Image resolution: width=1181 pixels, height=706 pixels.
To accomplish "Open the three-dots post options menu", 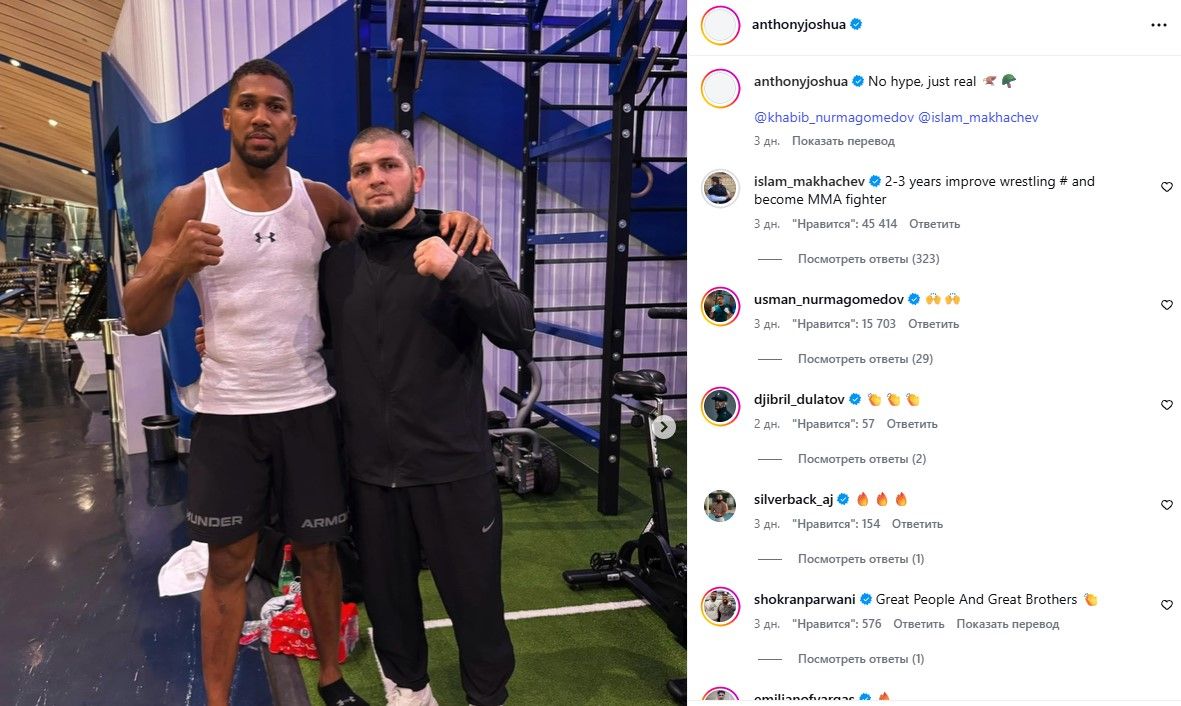I will click(1158, 25).
